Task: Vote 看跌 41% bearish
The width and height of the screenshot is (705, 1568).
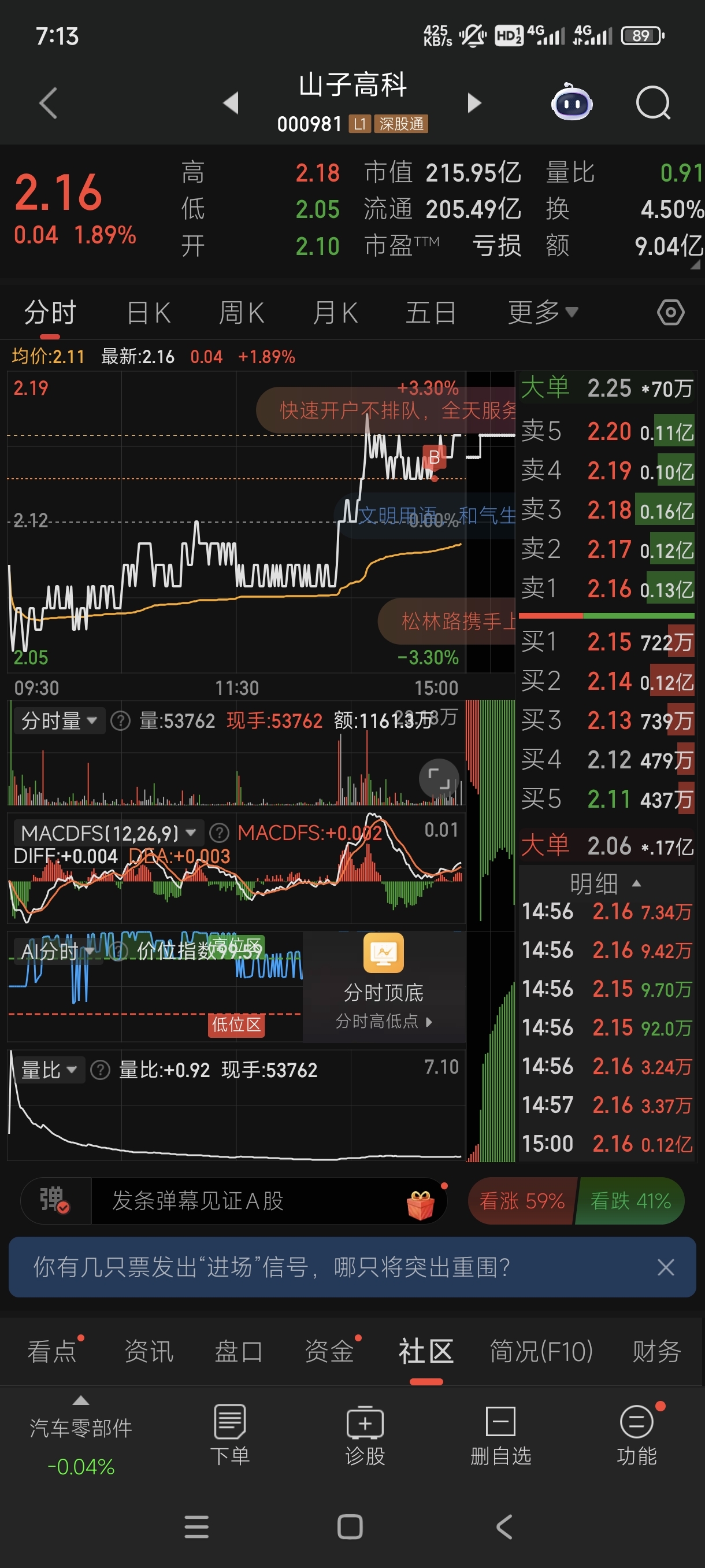Action: coord(631,1200)
